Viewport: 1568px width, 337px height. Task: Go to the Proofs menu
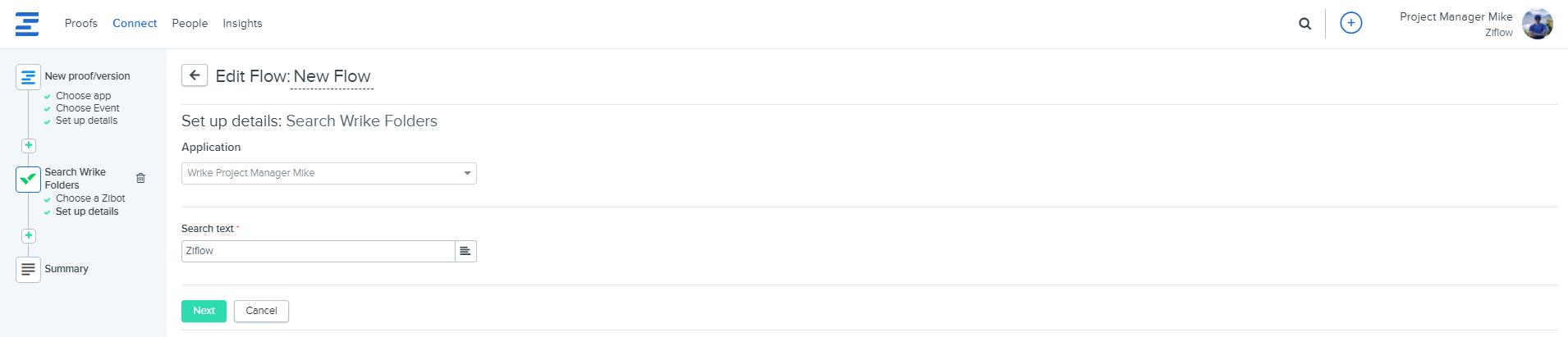(80, 23)
